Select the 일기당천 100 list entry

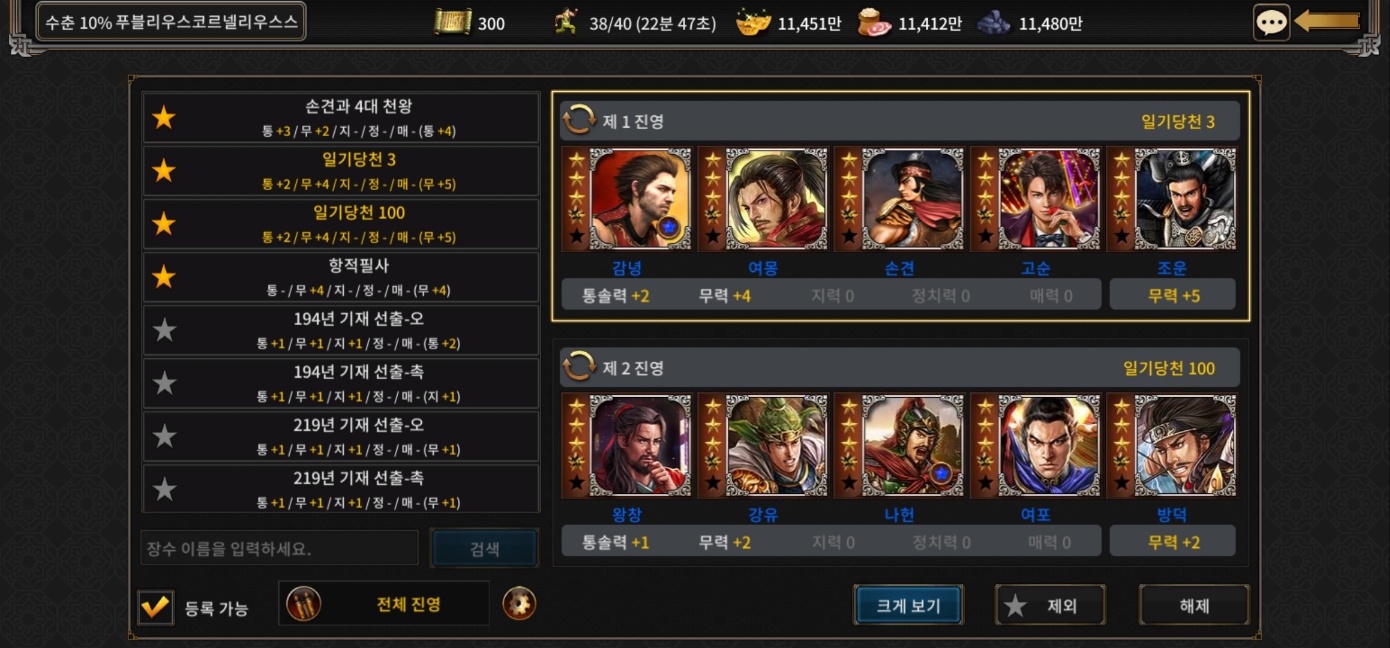341,224
